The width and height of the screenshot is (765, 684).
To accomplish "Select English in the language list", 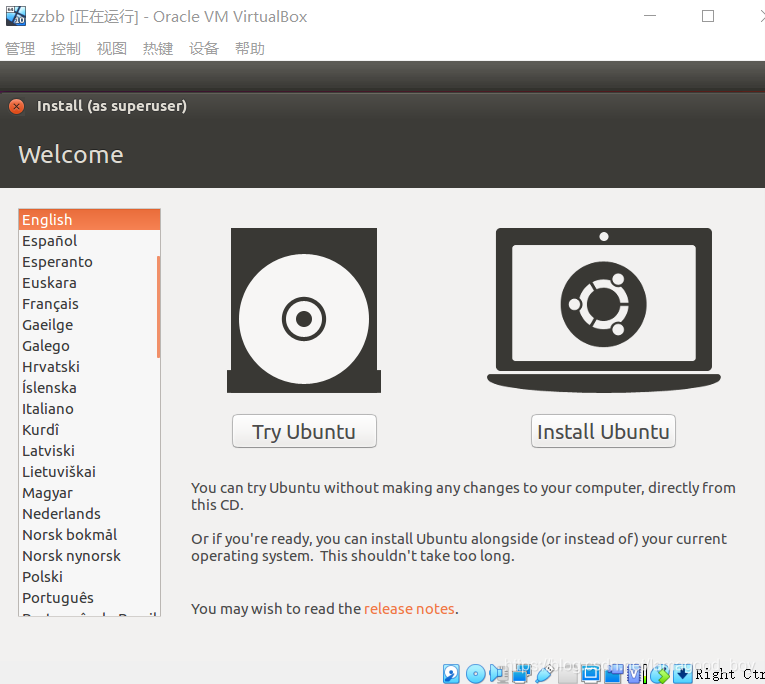I will (x=89, y=220).
